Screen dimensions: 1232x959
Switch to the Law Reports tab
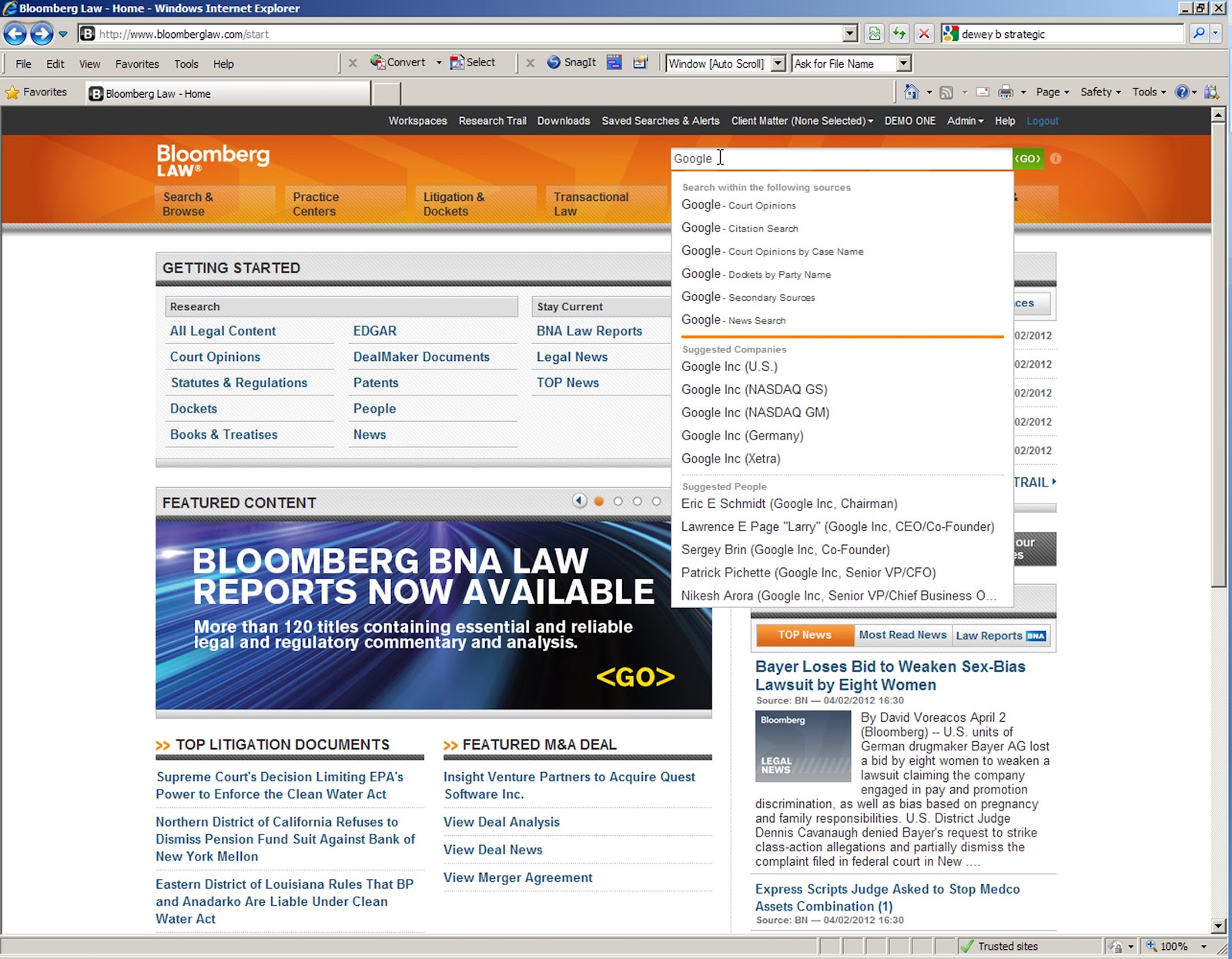[x=1000, y=635]
